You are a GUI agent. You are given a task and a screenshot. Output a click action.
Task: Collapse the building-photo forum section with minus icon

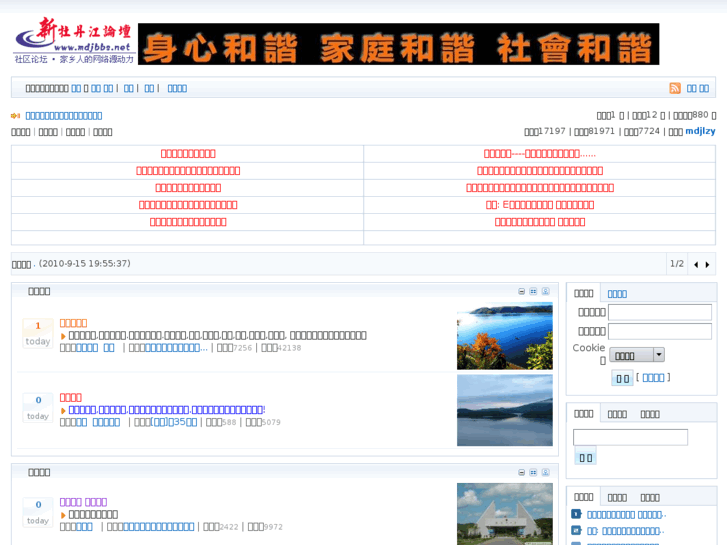tap(522, 472)
